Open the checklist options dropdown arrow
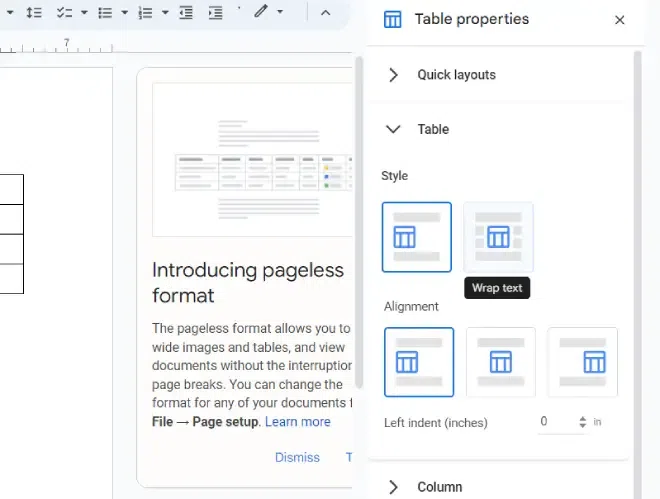 pyautogui.click(x=84, y=13)
